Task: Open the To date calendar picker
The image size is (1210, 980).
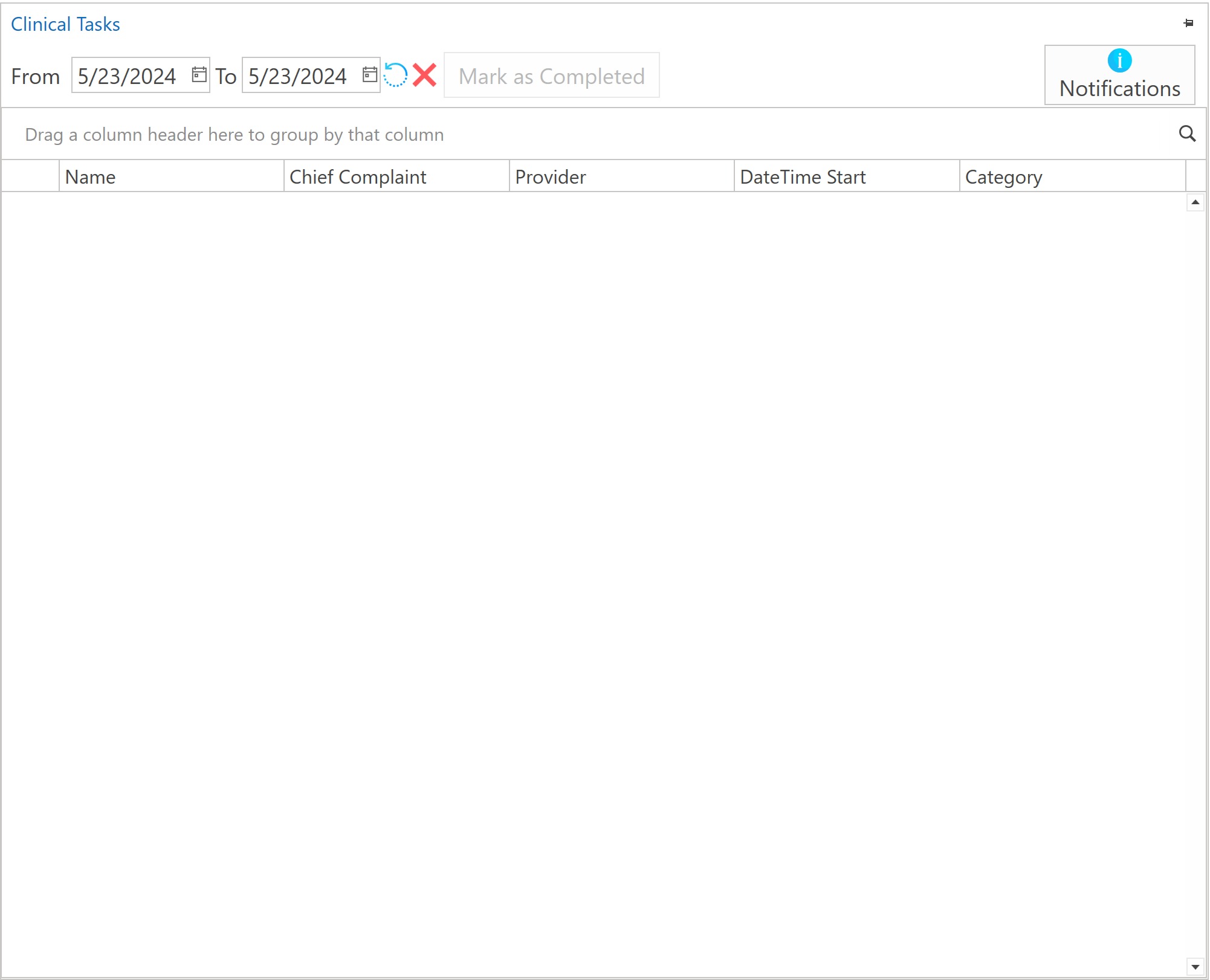Action: pyautogui.click(x=369, y=75)
